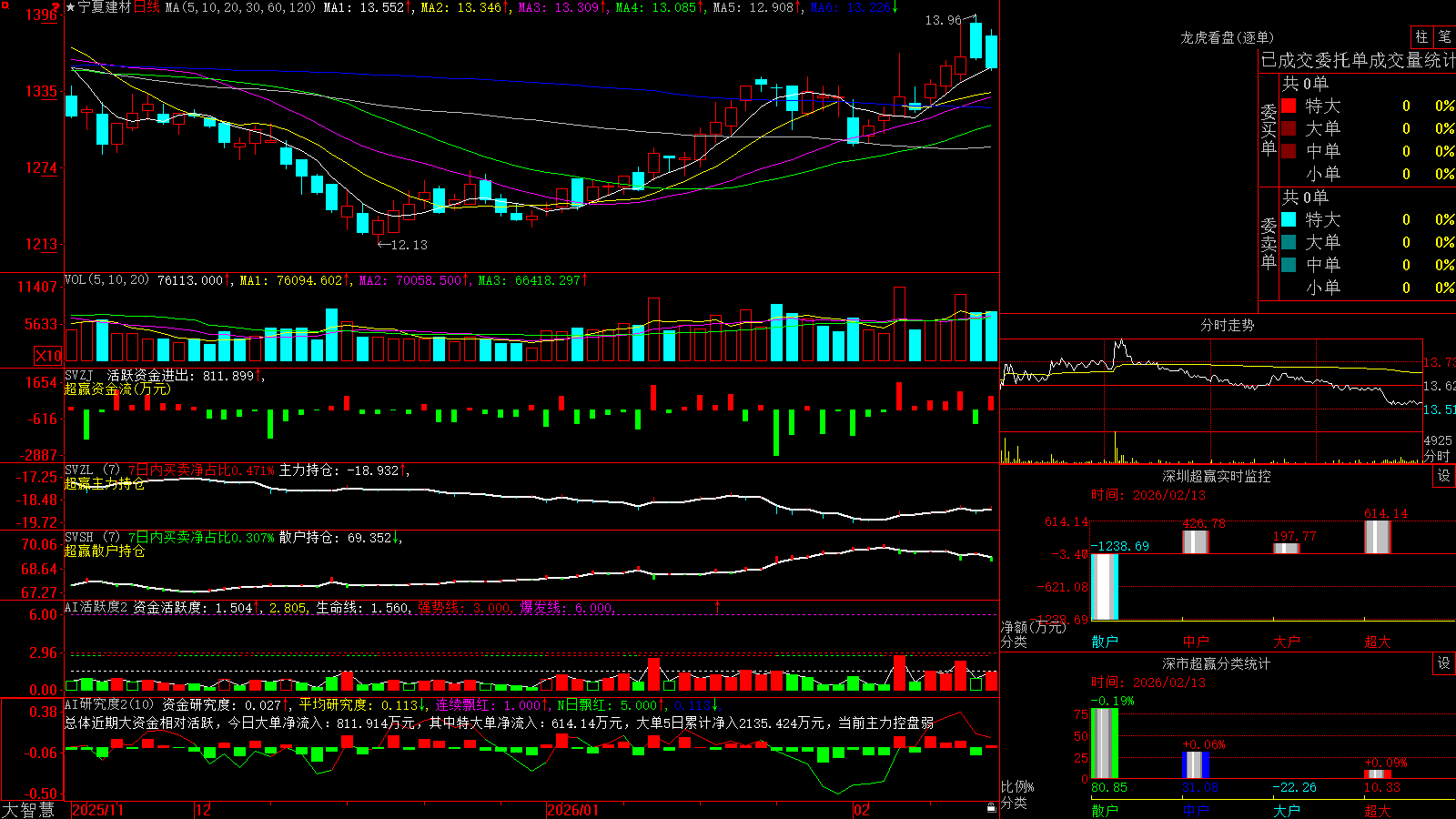Click the AI研究度2(10) indicator label
The height and width of the screenshot is (819, 1456).
110,704
